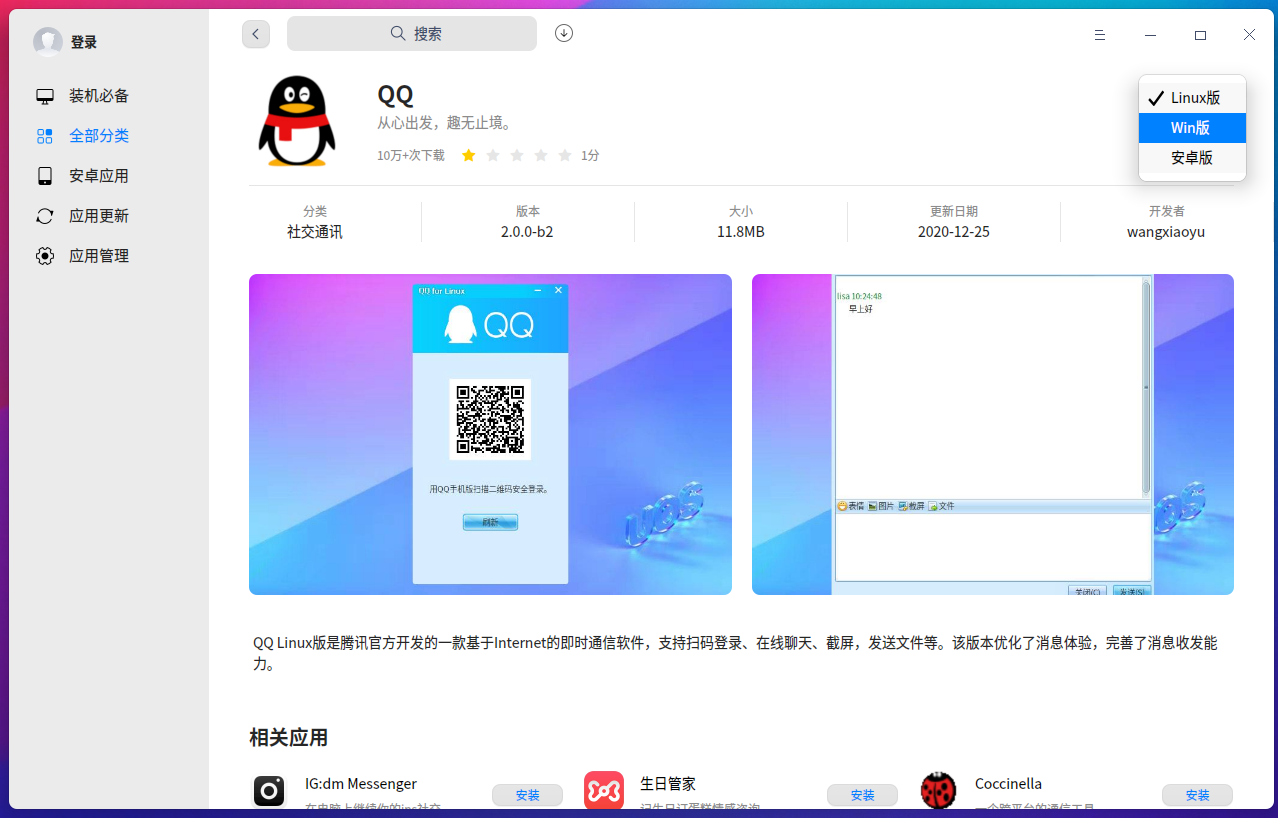Click version value 2.0.0-b2
Screen dimensions: 1278x818
[x=527, y=232]
